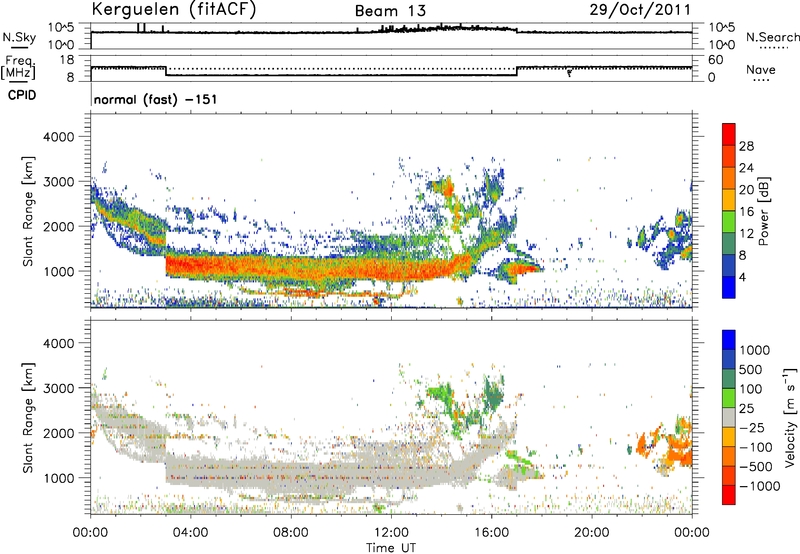Select the "Beam 13" header text

(390, 11)
